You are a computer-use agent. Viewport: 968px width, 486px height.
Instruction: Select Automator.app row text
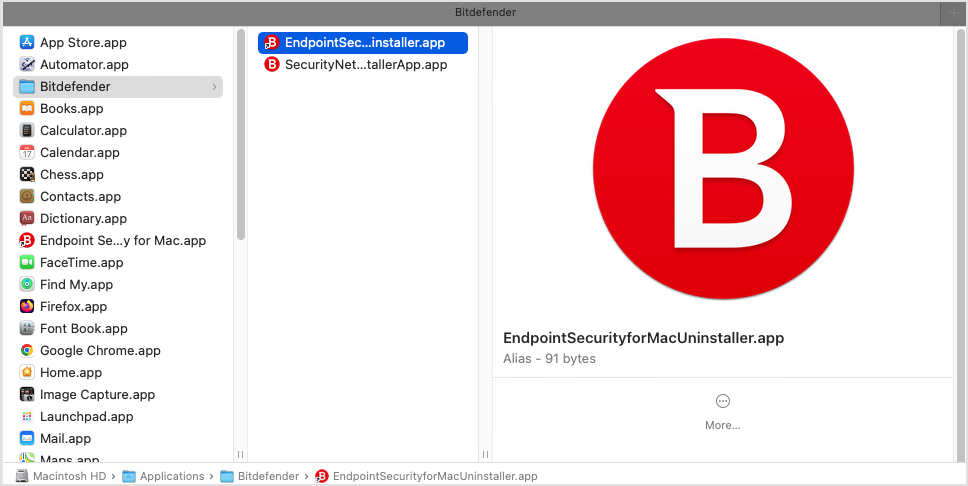click(85, 64)
